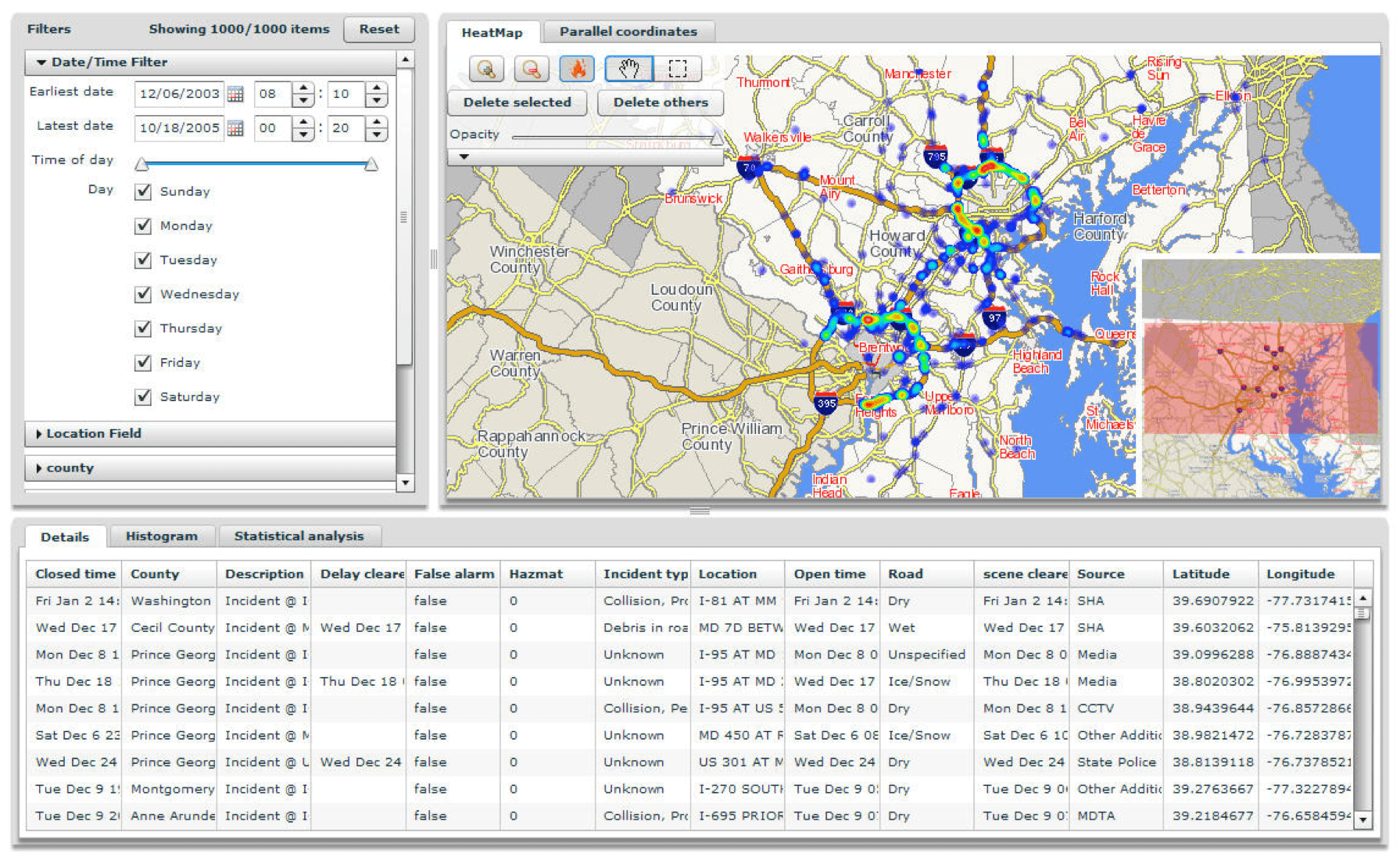Viewport: 1400px width, 857px height.
Task: Toggle off the Saturday checkbox
Action: (x=143, y=396)
